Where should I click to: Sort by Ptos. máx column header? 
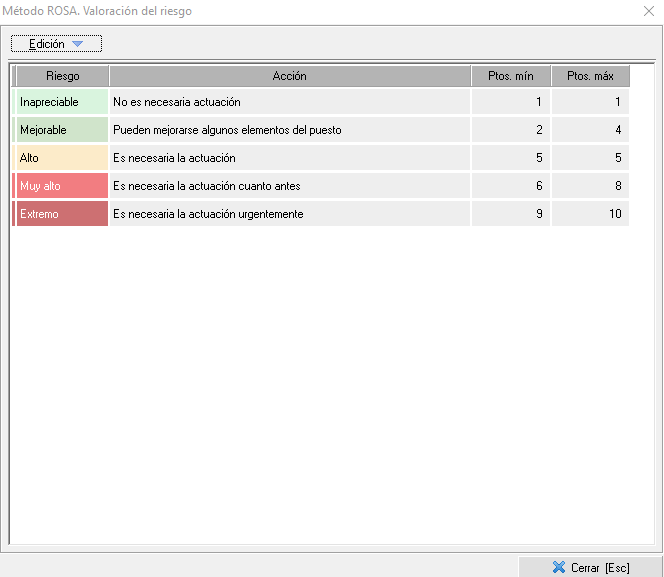click(x=590, y=76)
